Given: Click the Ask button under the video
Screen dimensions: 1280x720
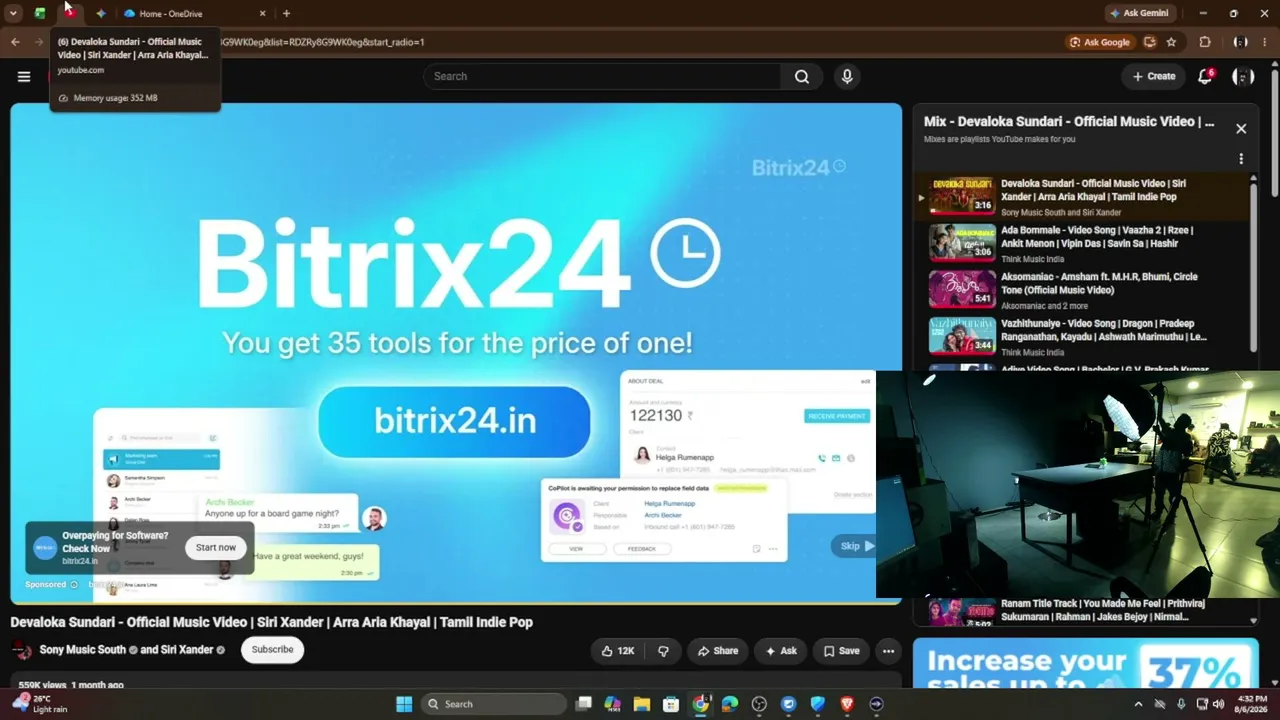Looking at the screenshot, I should 781,651.
